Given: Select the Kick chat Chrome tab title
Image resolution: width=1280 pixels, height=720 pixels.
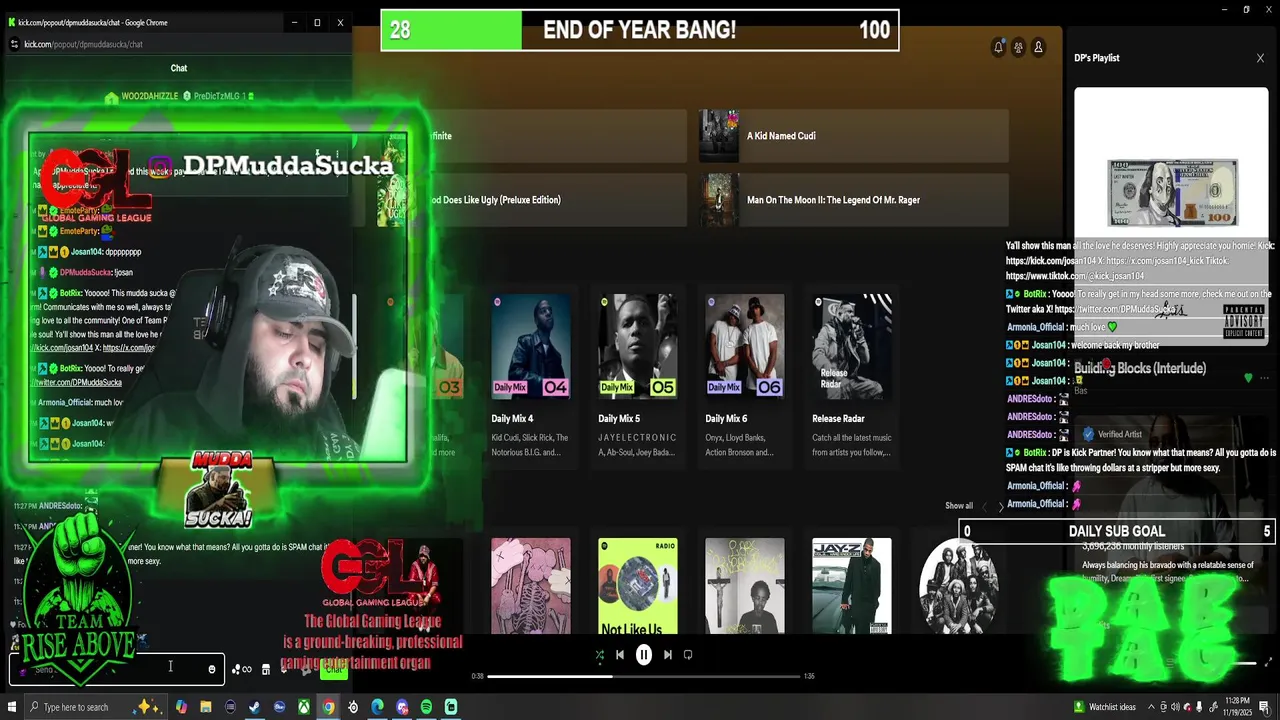Looking at the screenshot, I should [x=94, y=22].
